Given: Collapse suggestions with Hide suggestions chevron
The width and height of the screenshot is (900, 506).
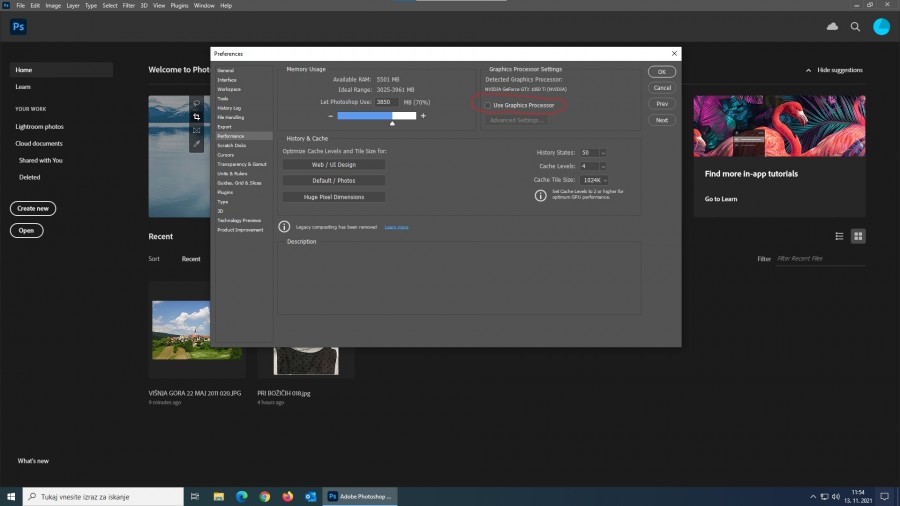Looking at the screenshot, I should point(809,70).
